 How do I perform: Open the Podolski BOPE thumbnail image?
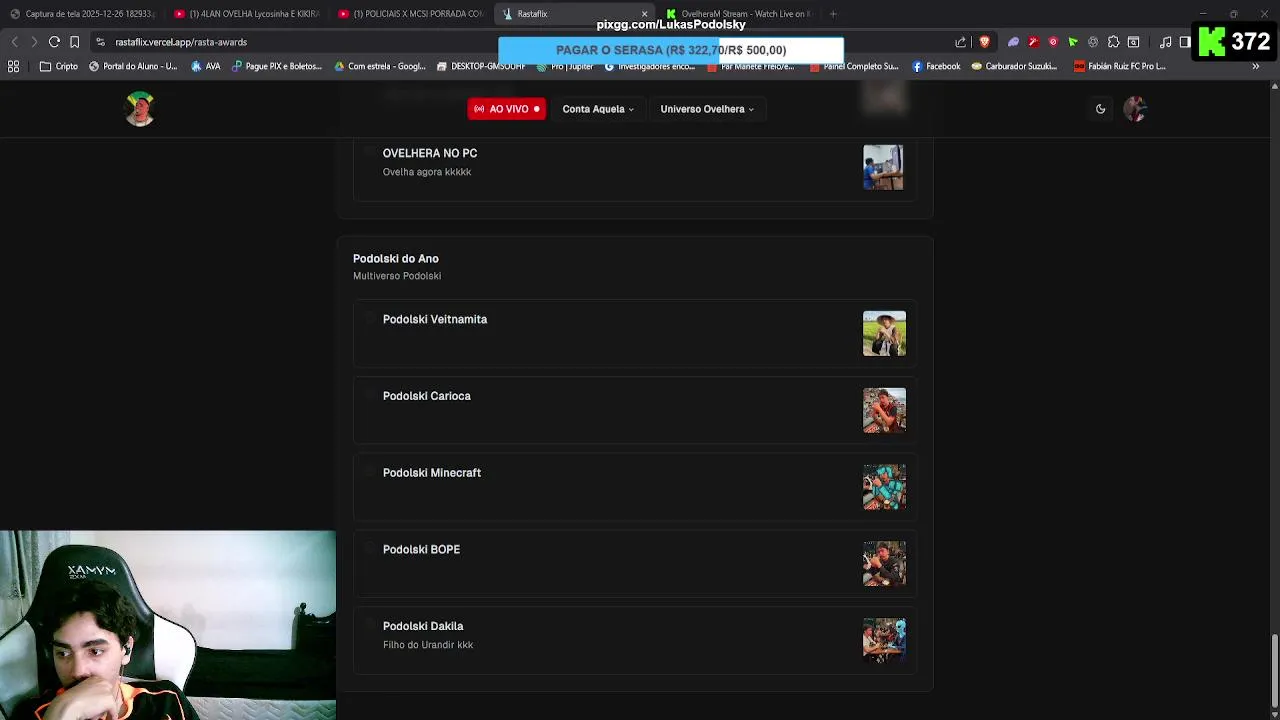pyautogui.click(x=884, y=563)
